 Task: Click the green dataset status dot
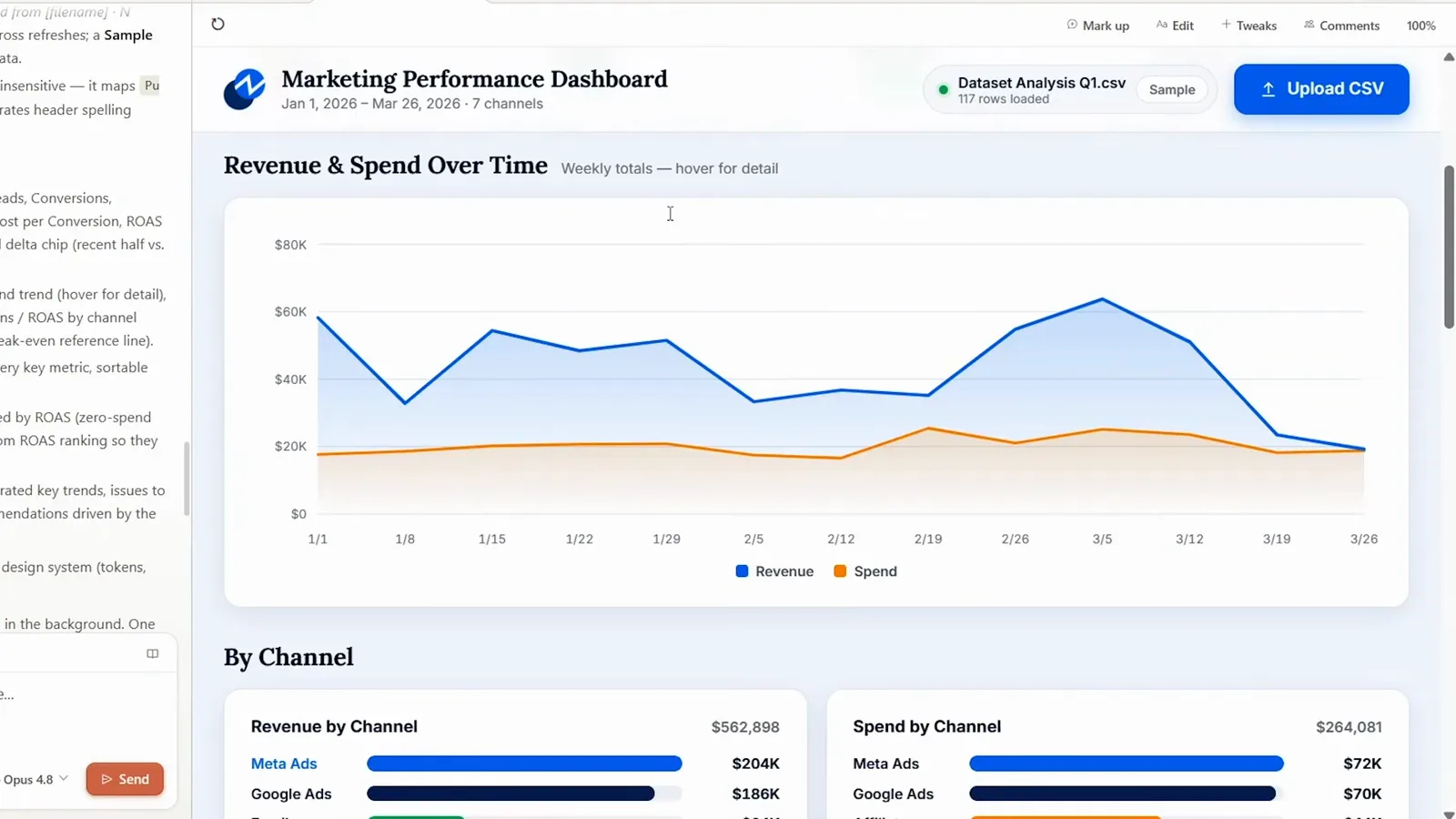pos(944,89)
